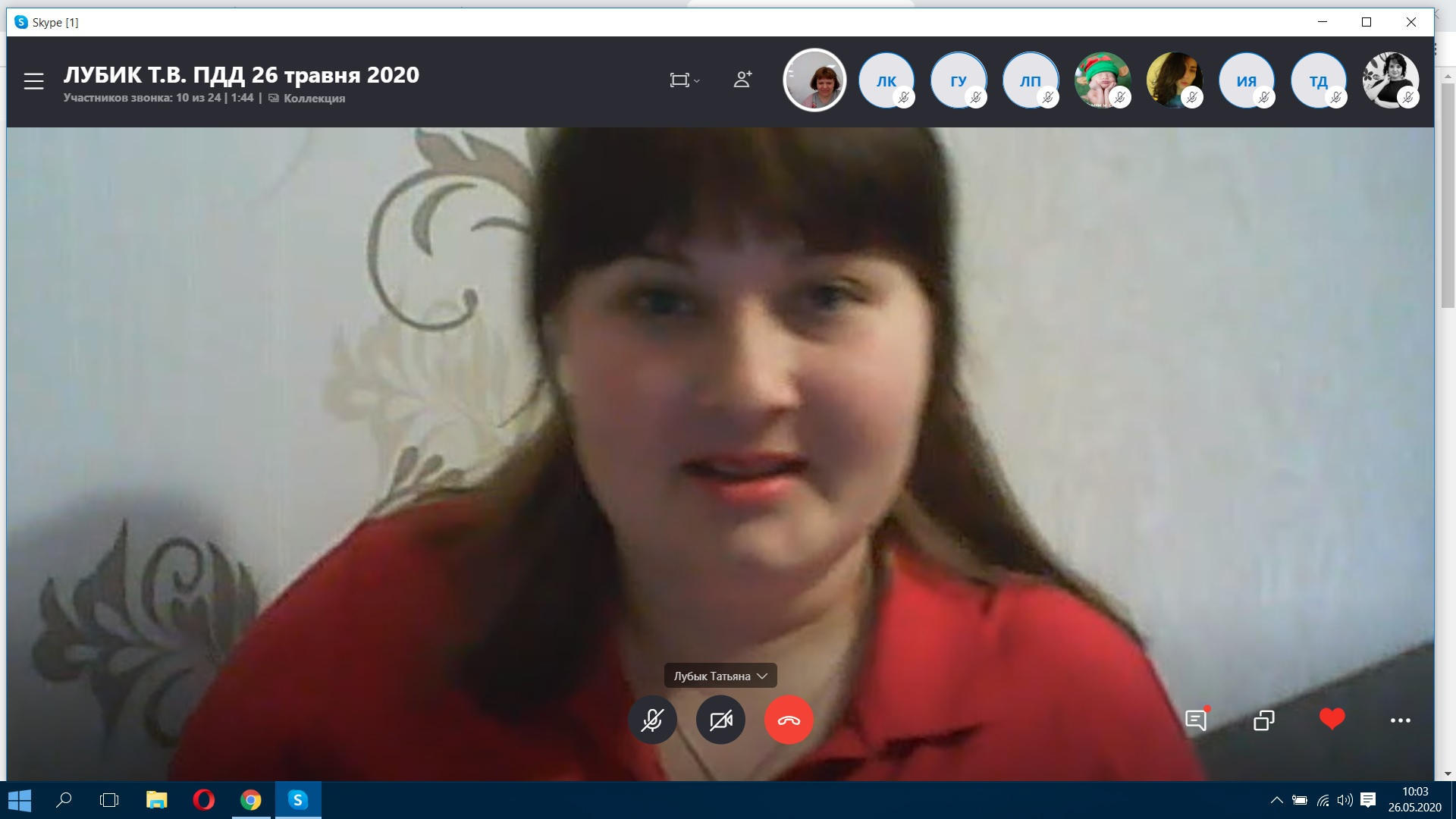This screenshot has height=819, width=1456.
Task: Open the hamburger menu
Action: tap(33, 81)
